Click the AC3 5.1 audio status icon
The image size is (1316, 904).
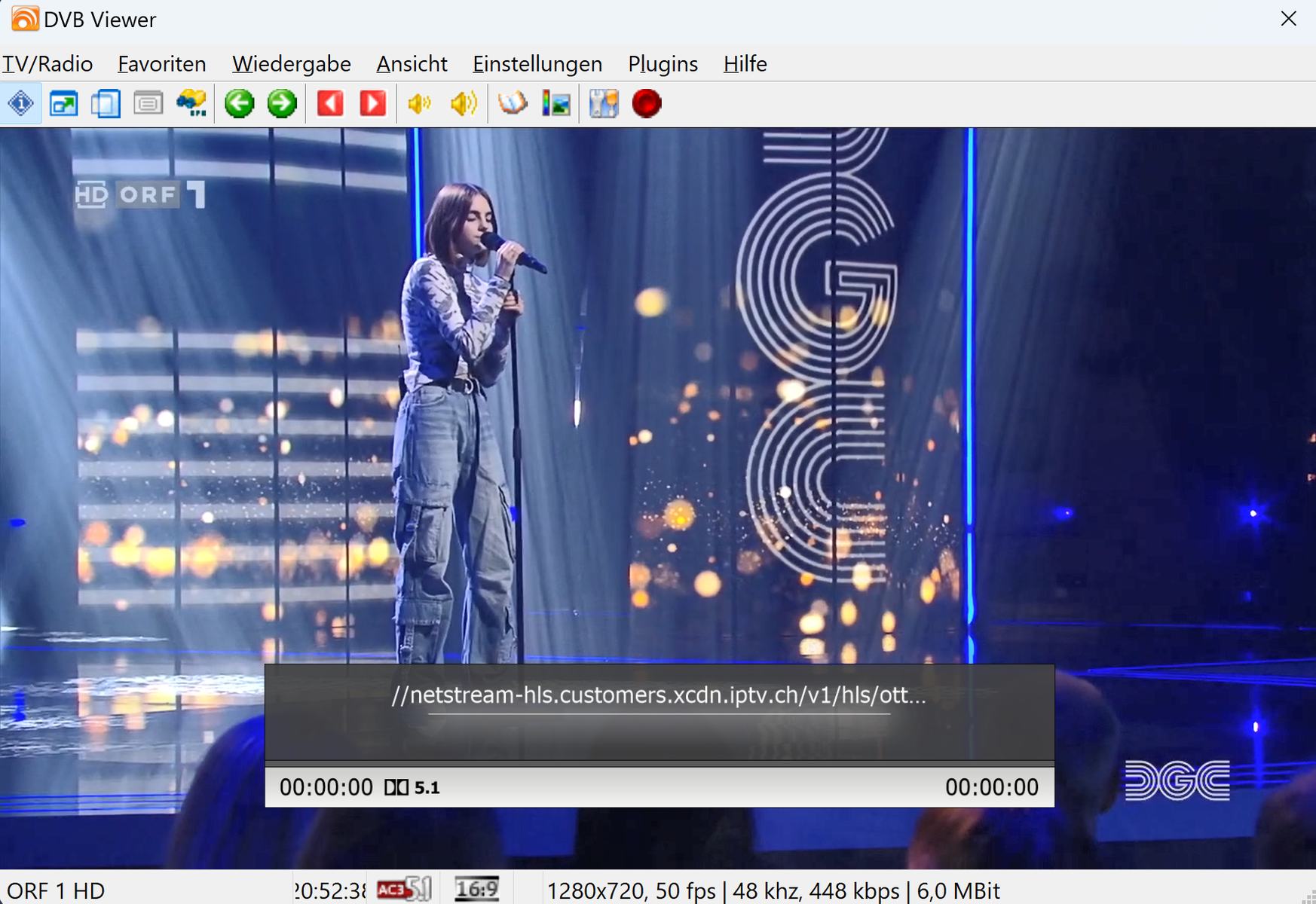(405, 890)
